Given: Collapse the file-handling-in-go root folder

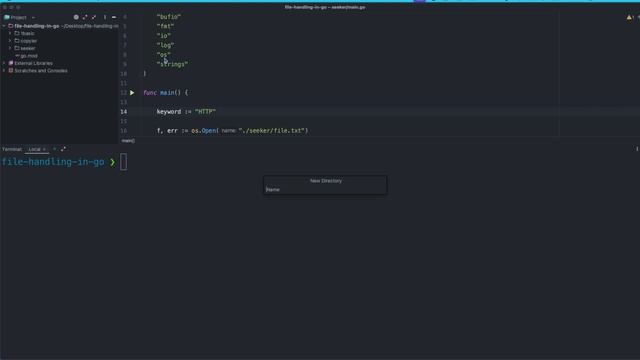Looking at the screenshot, I should point(4,26).
